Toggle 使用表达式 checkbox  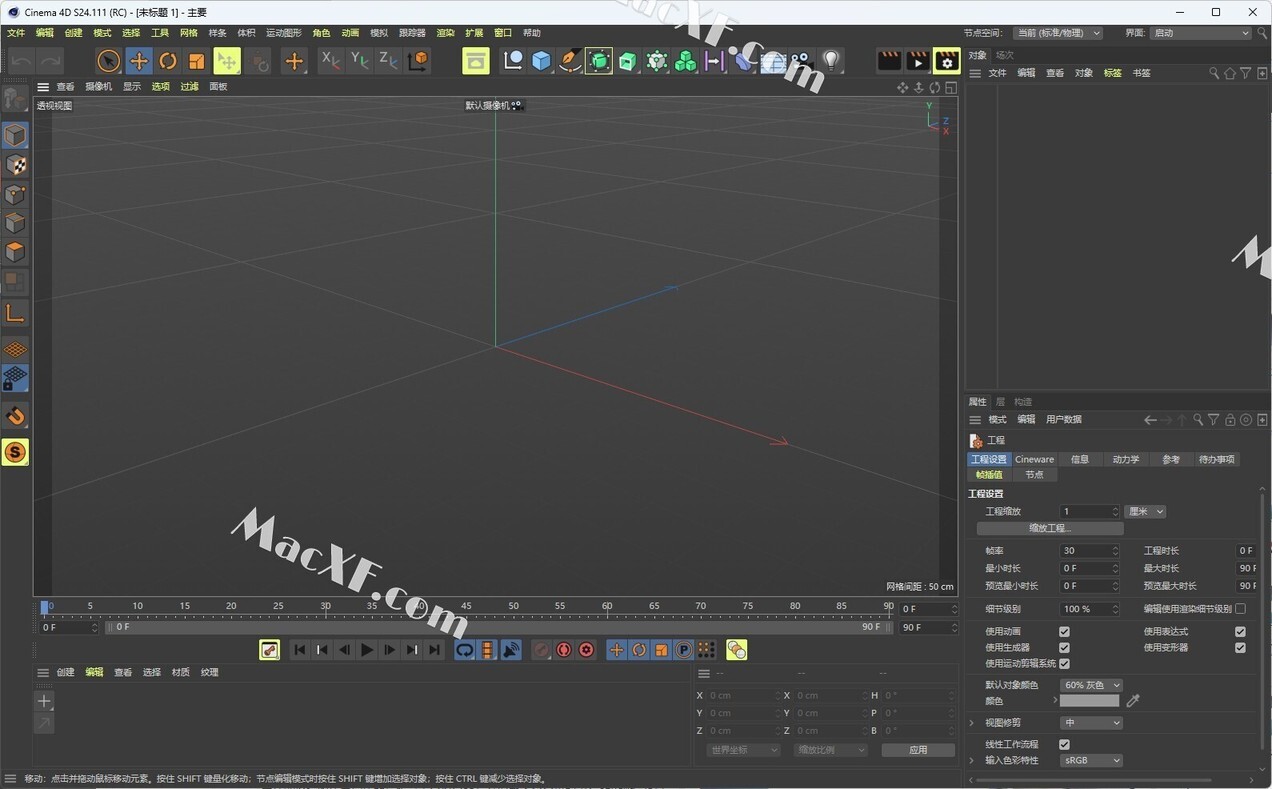(x=1240, y=632)
